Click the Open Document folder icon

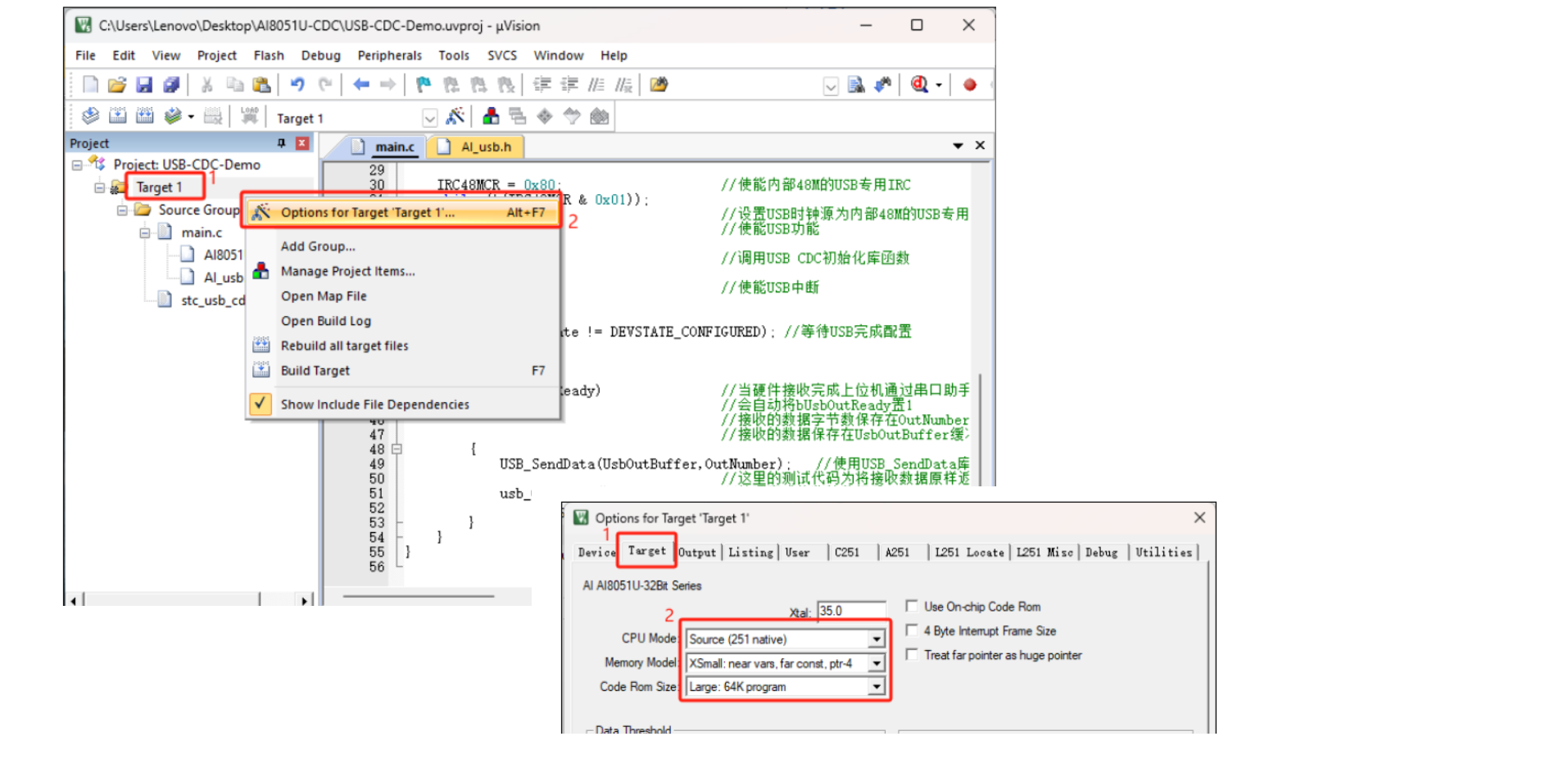click(659, 84)
